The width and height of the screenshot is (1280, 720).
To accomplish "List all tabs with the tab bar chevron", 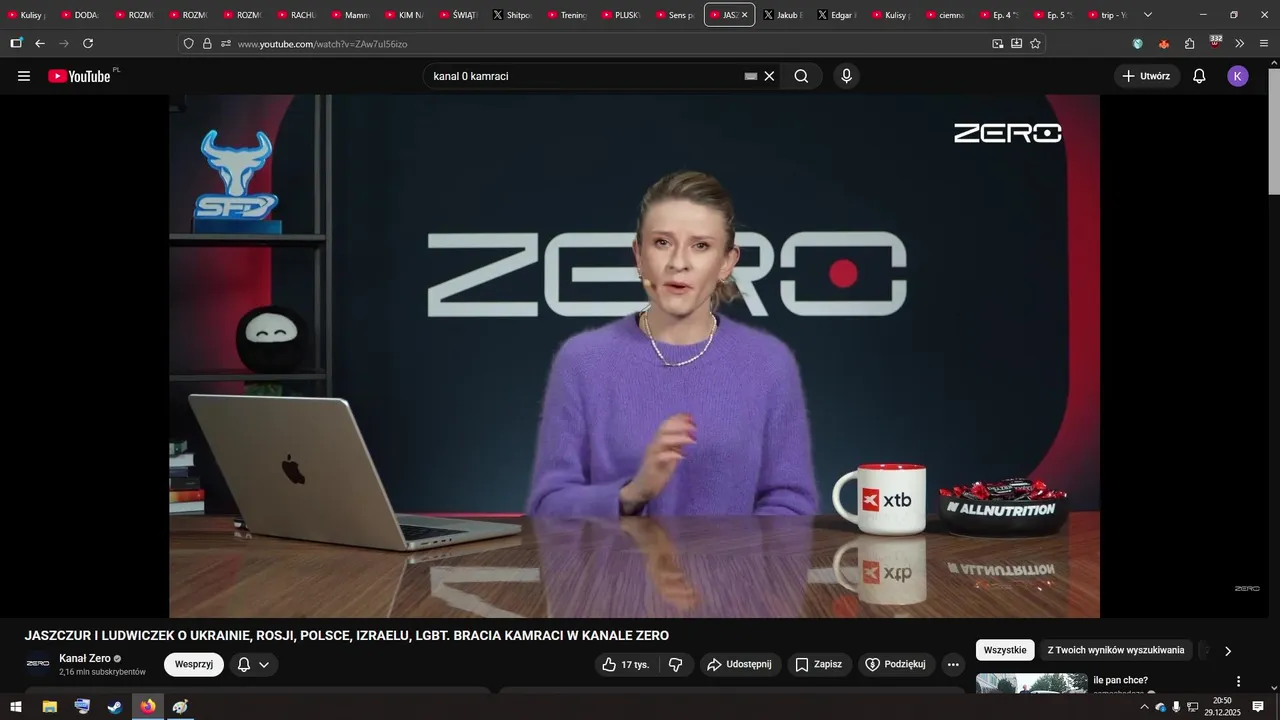I will (1148, 15).
